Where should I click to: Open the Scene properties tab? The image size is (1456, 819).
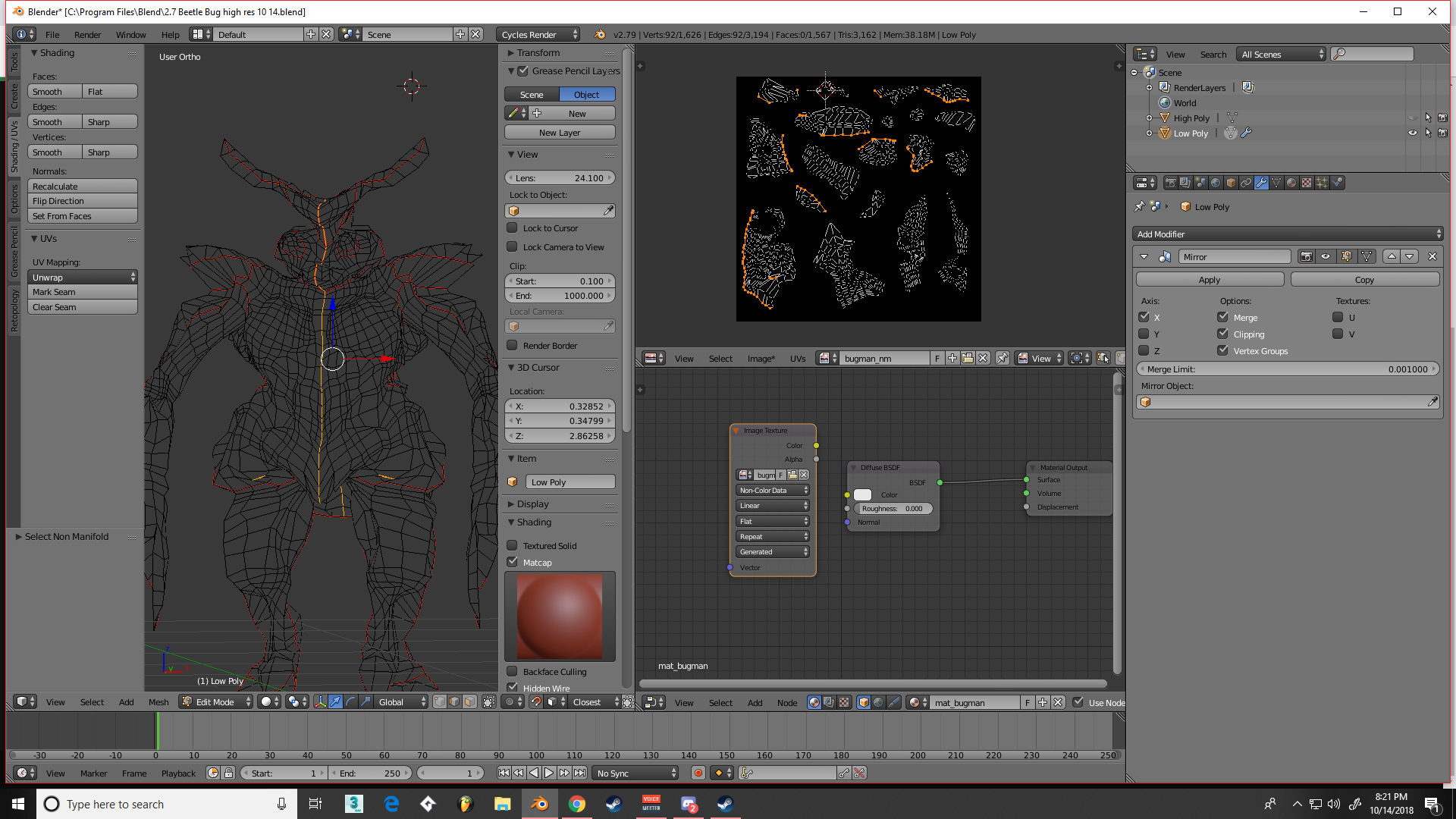tap(1200, 183)
